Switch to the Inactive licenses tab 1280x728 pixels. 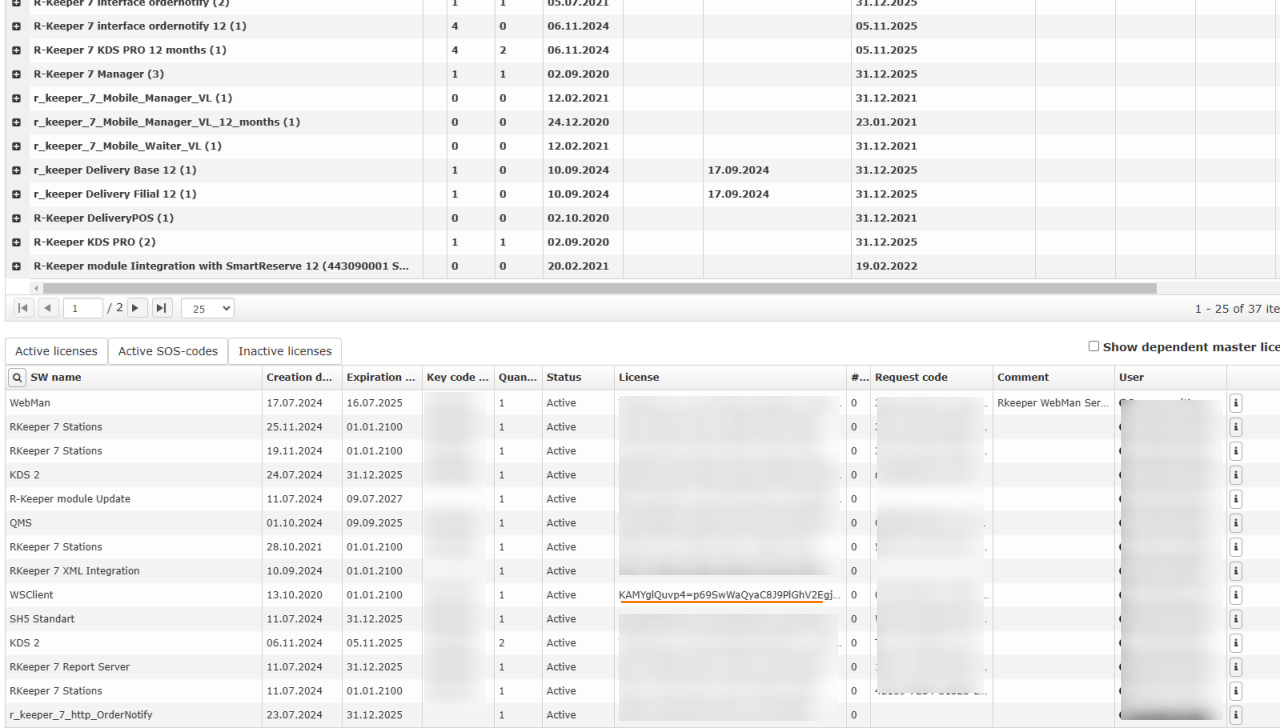(x=285, y=351)
